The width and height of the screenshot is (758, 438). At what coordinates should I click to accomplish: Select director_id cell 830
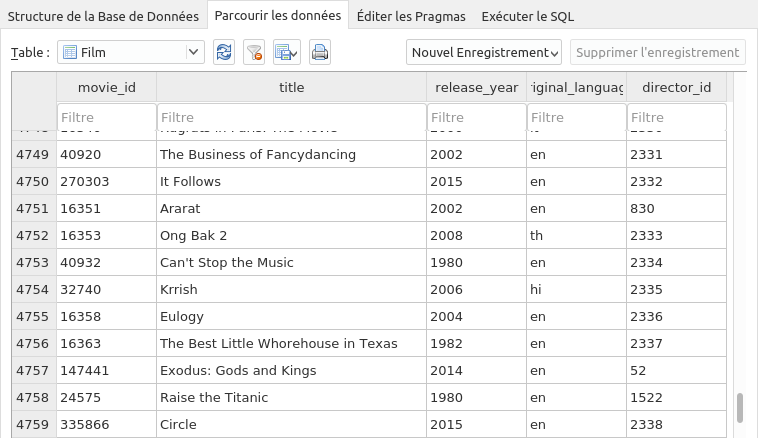click(x=677, y=209)
